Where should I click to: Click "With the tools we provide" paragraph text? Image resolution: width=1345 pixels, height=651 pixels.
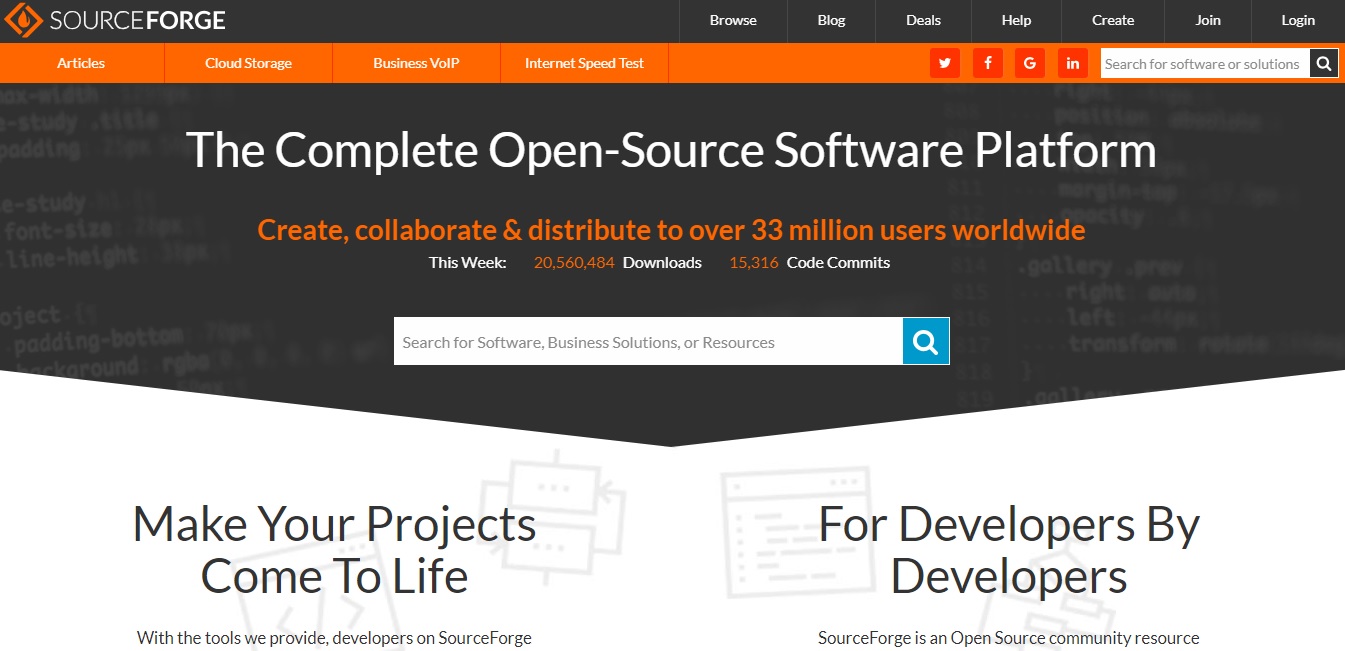click(334, 638)
